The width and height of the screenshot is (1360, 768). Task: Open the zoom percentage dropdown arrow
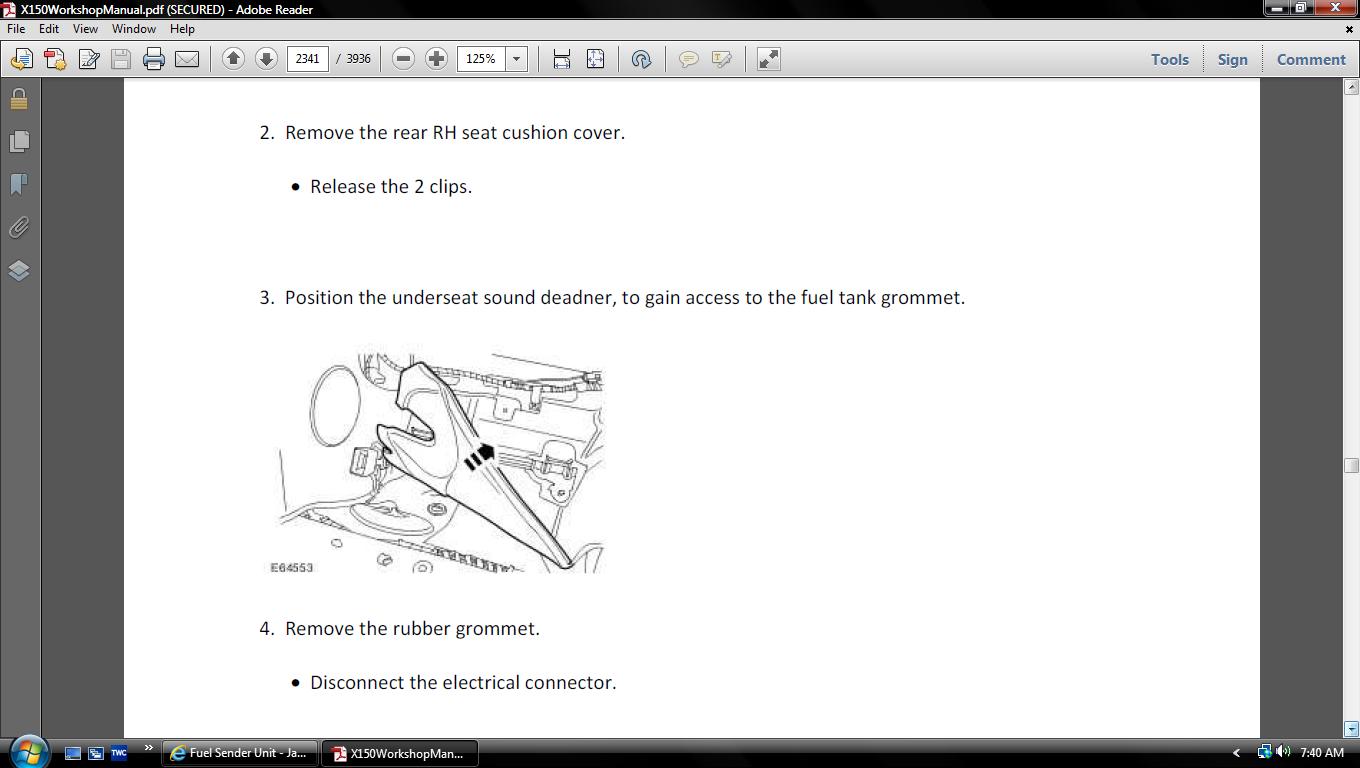[517, 59]
